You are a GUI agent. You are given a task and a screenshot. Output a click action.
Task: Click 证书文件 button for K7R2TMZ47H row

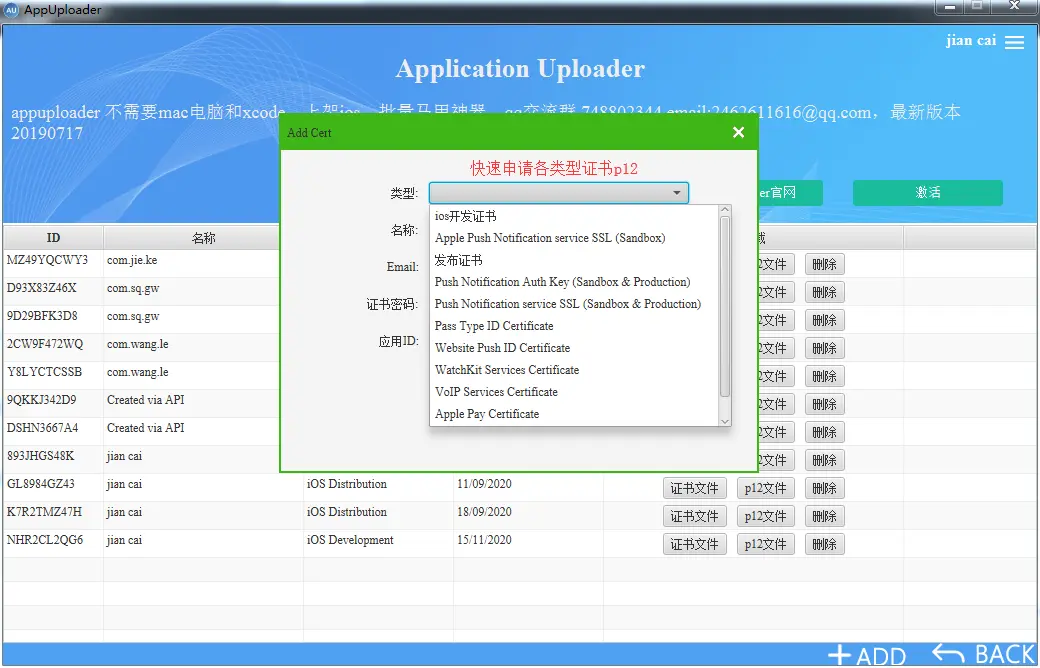coord(694,516)
